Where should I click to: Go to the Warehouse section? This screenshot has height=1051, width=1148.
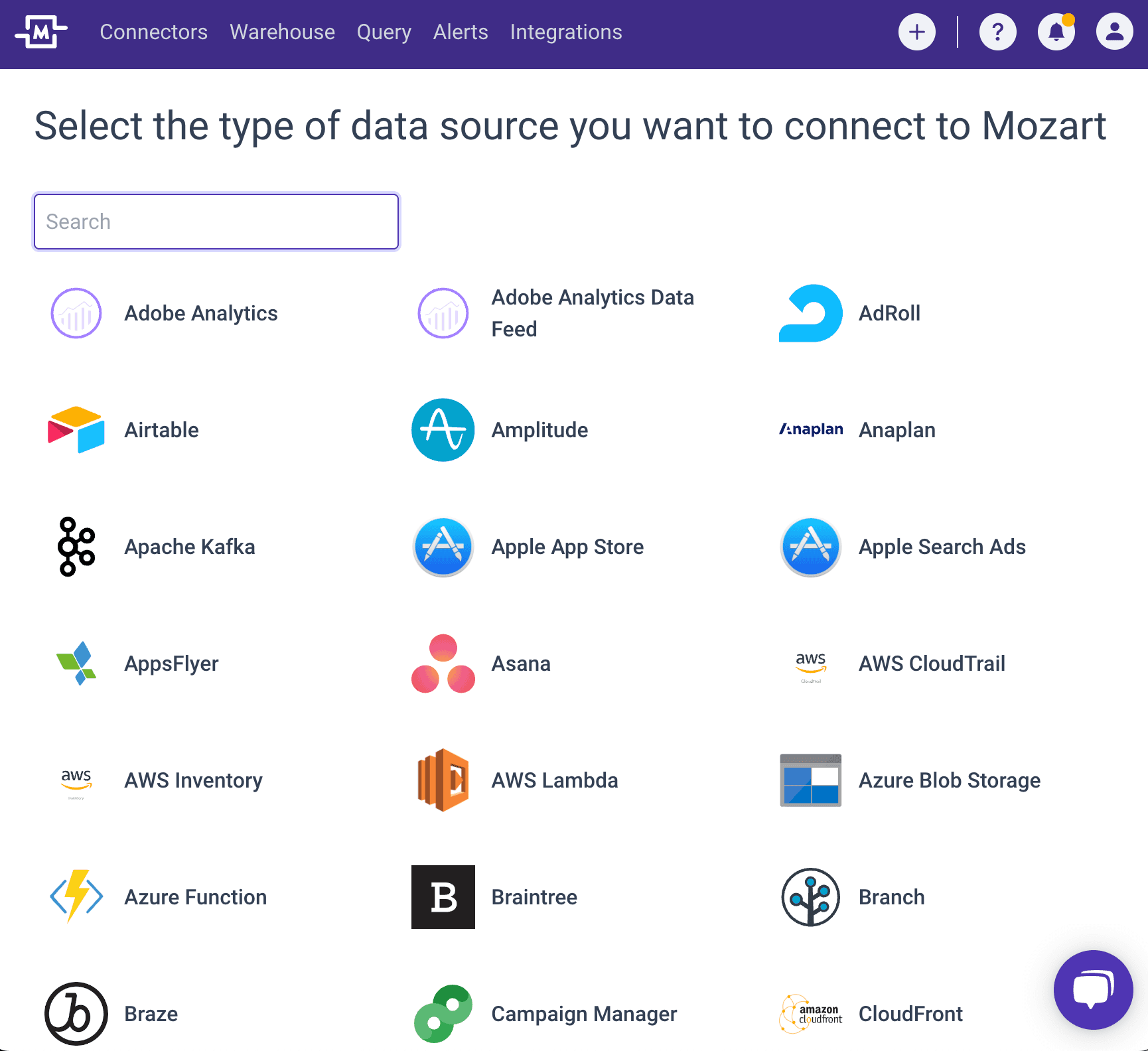[282, 32]
